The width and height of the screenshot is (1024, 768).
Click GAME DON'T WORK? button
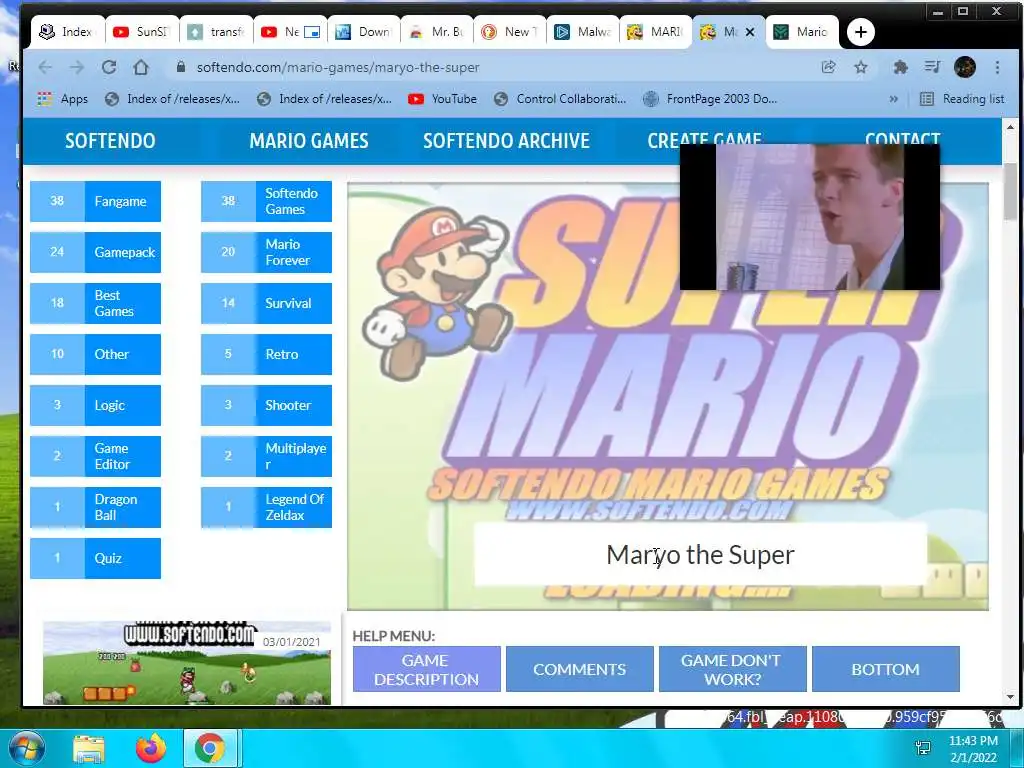(x=733, y=669)
